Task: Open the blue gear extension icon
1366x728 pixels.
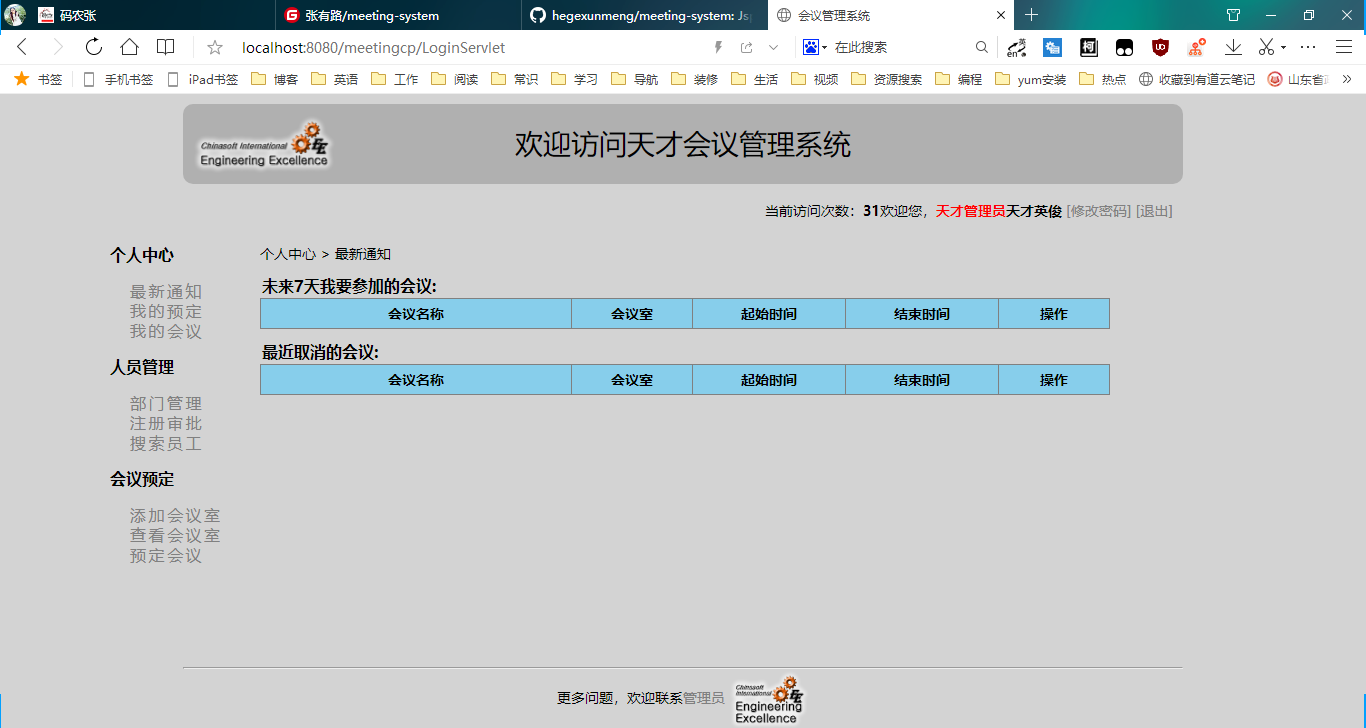Action: pos(1052,46)
